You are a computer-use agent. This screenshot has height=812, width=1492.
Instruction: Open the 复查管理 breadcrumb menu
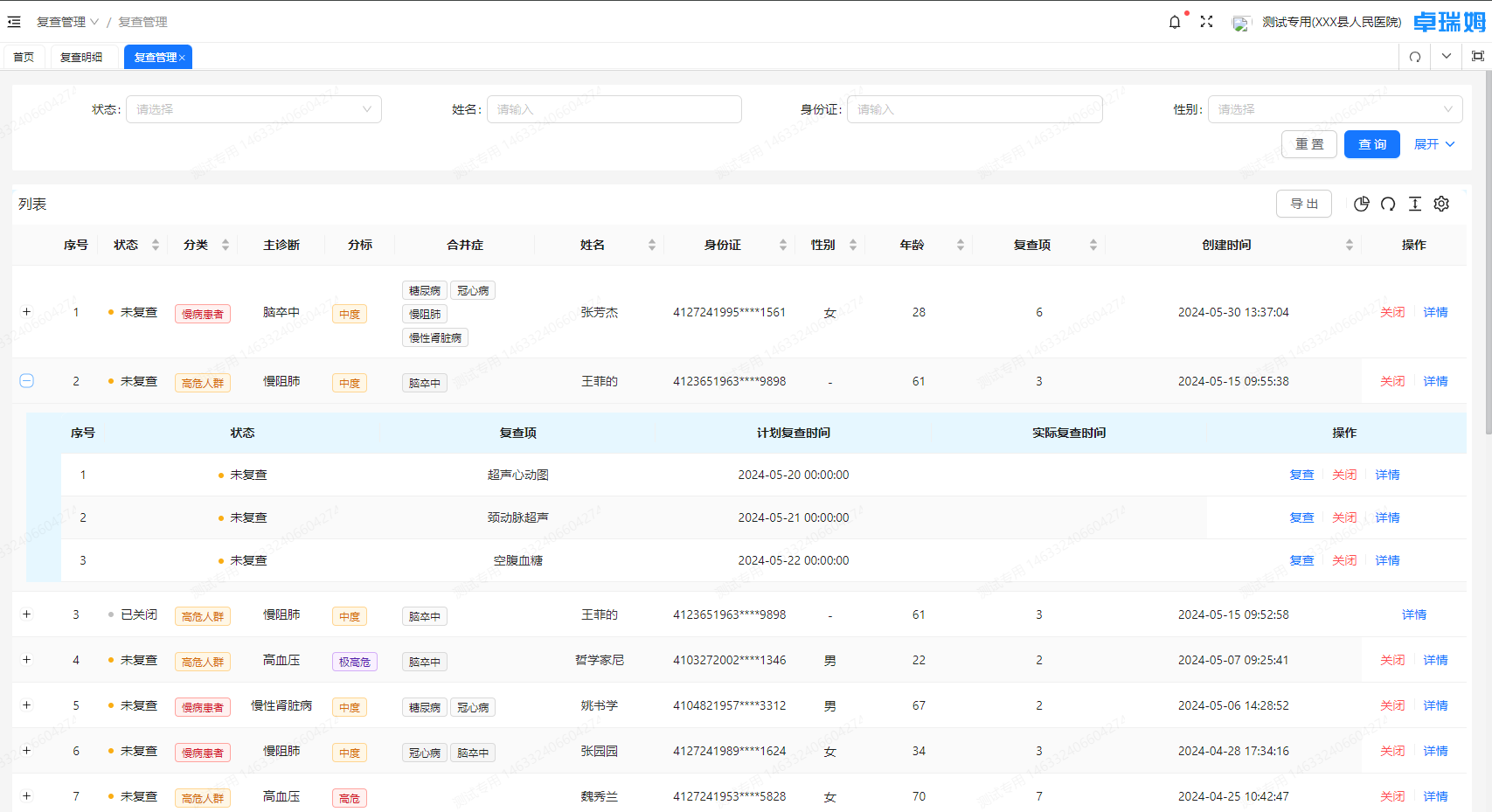[x=67, y=22]
